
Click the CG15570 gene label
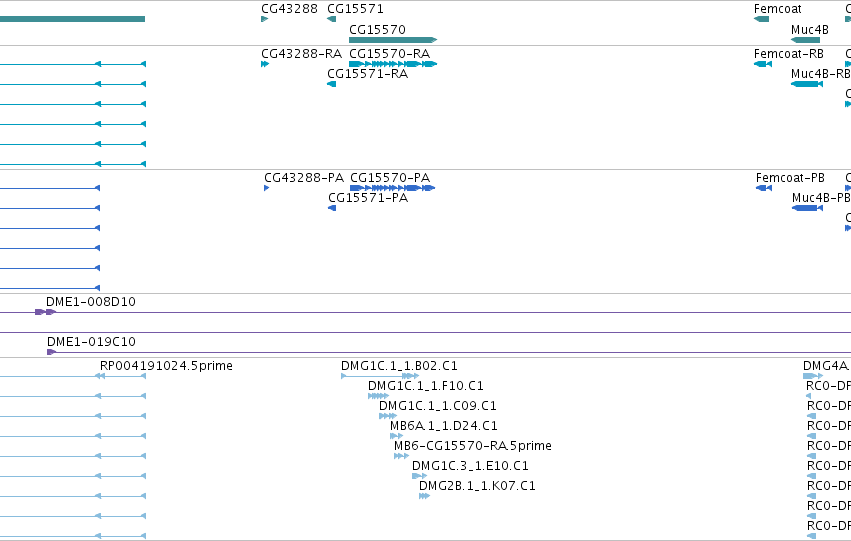(377, 29)
